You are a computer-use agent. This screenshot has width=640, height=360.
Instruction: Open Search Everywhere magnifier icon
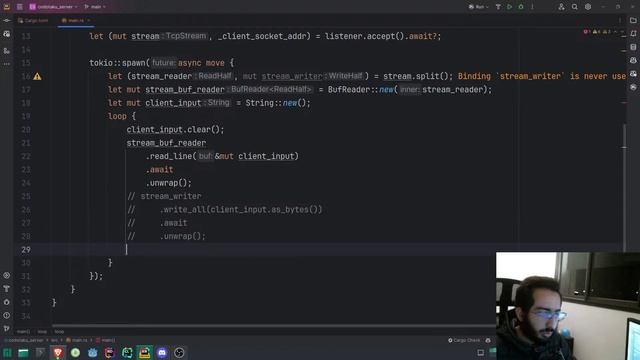[x=575, y=7]
